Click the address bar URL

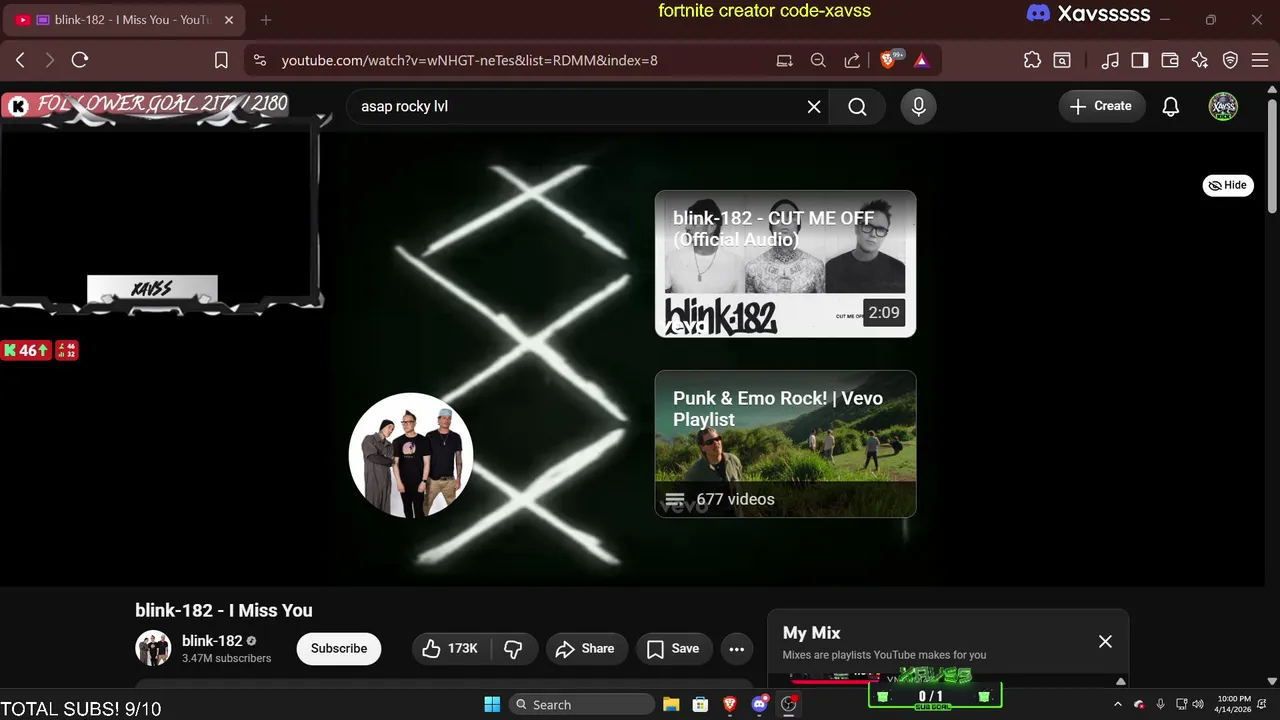click(470, 60)
